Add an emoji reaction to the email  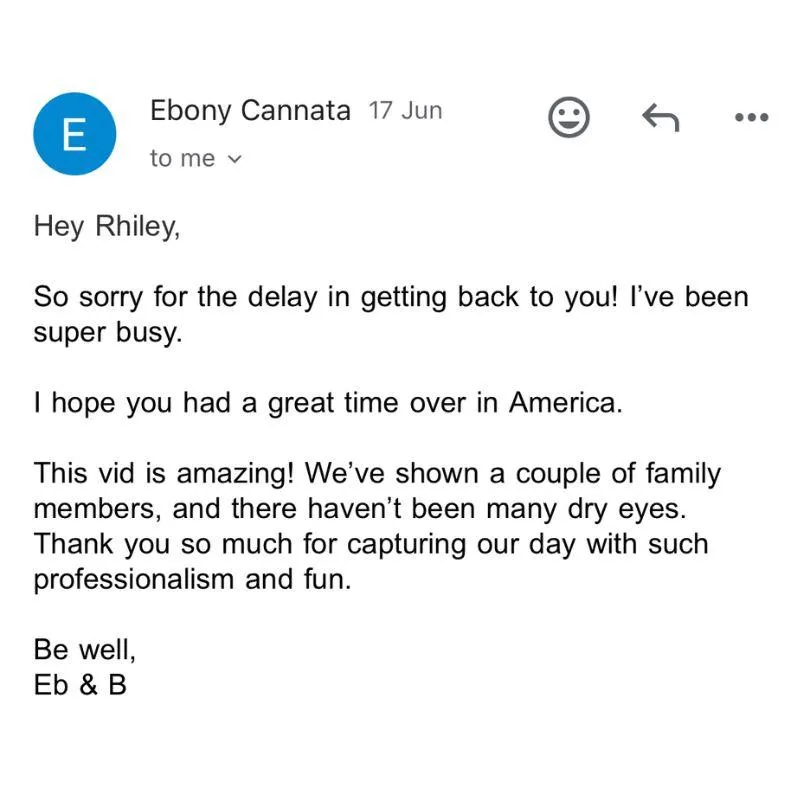tap(568, 117)
